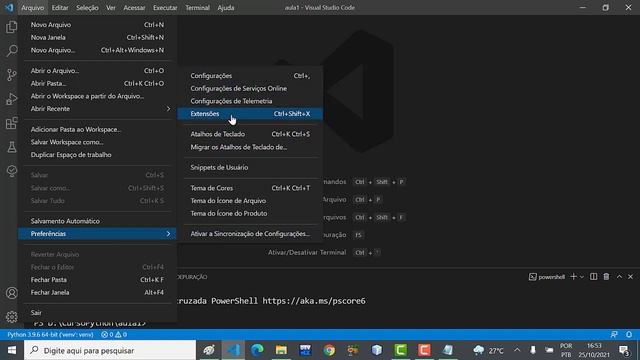The image size is (640, 360).
Task: Choose Abrir Pasta... entry
Action: coord(98,83)
